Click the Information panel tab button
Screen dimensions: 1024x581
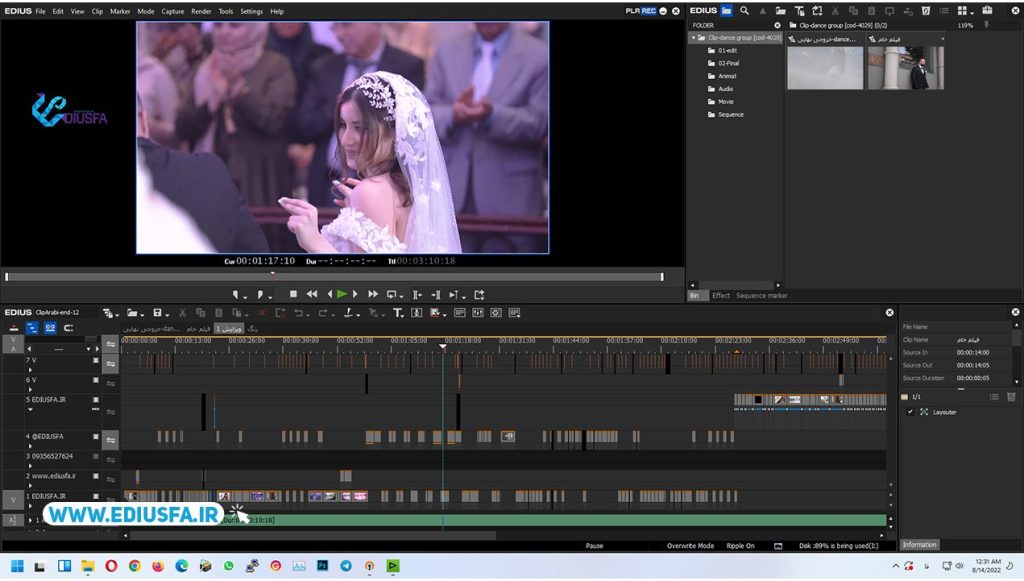920,544
